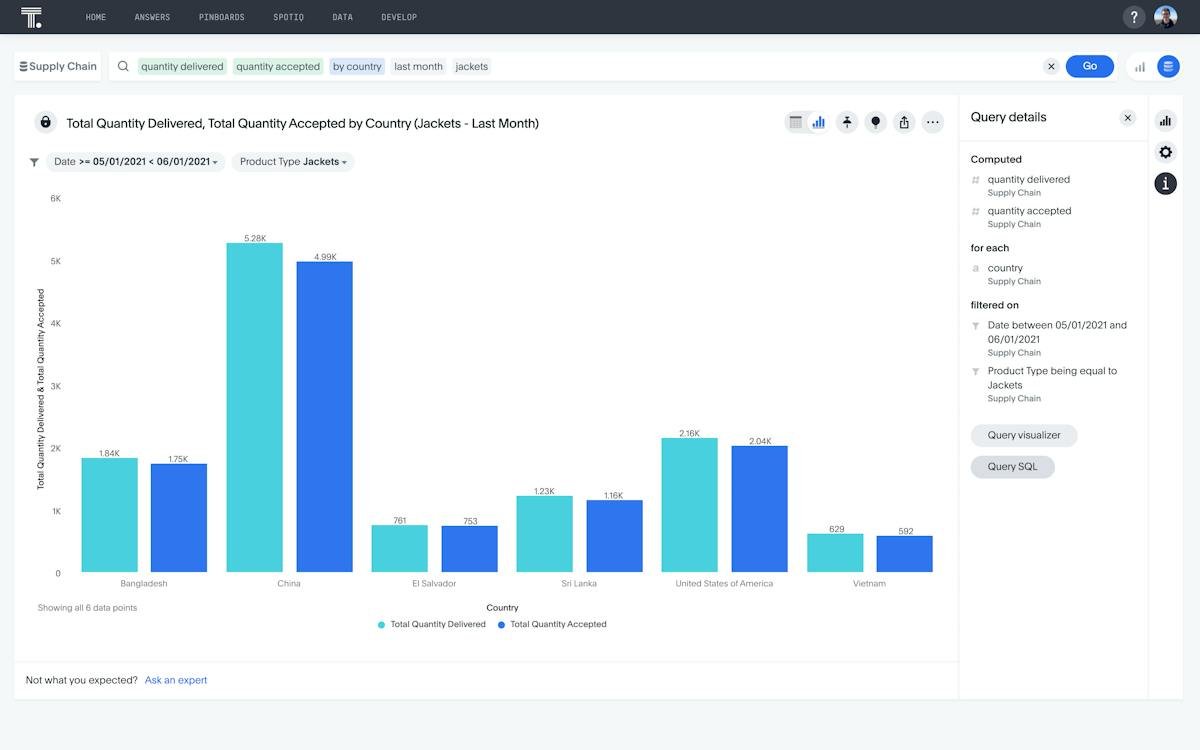Open the user profile avatar
The height and width of the screenshot is (750, 1200).
coord(1165,17)
